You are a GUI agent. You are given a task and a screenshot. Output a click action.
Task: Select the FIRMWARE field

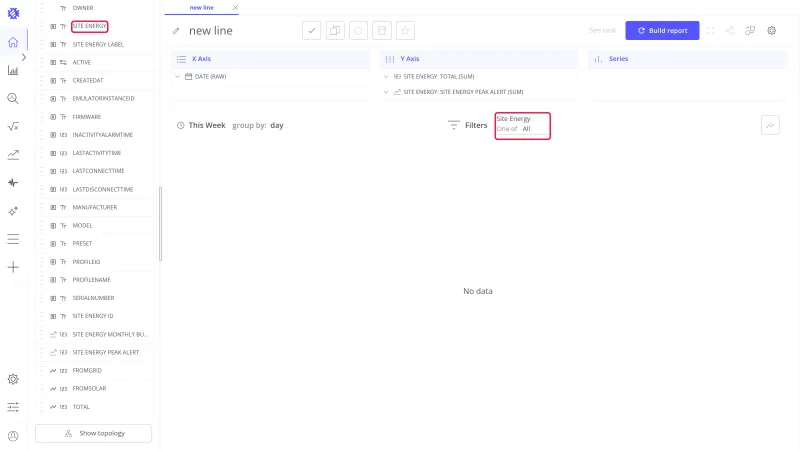[87, 117]
